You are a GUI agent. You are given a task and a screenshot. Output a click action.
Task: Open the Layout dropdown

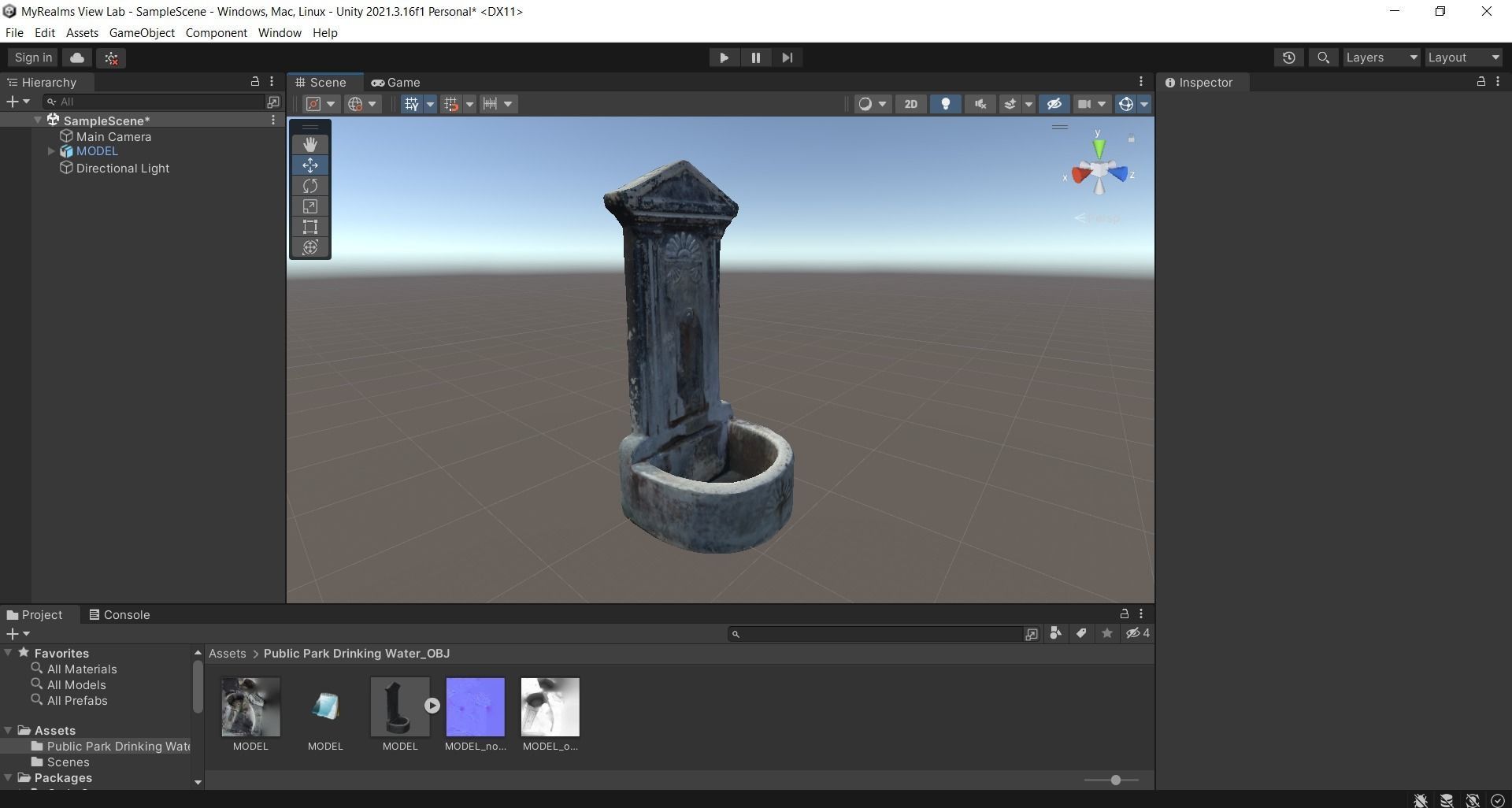click(1464, 57)
